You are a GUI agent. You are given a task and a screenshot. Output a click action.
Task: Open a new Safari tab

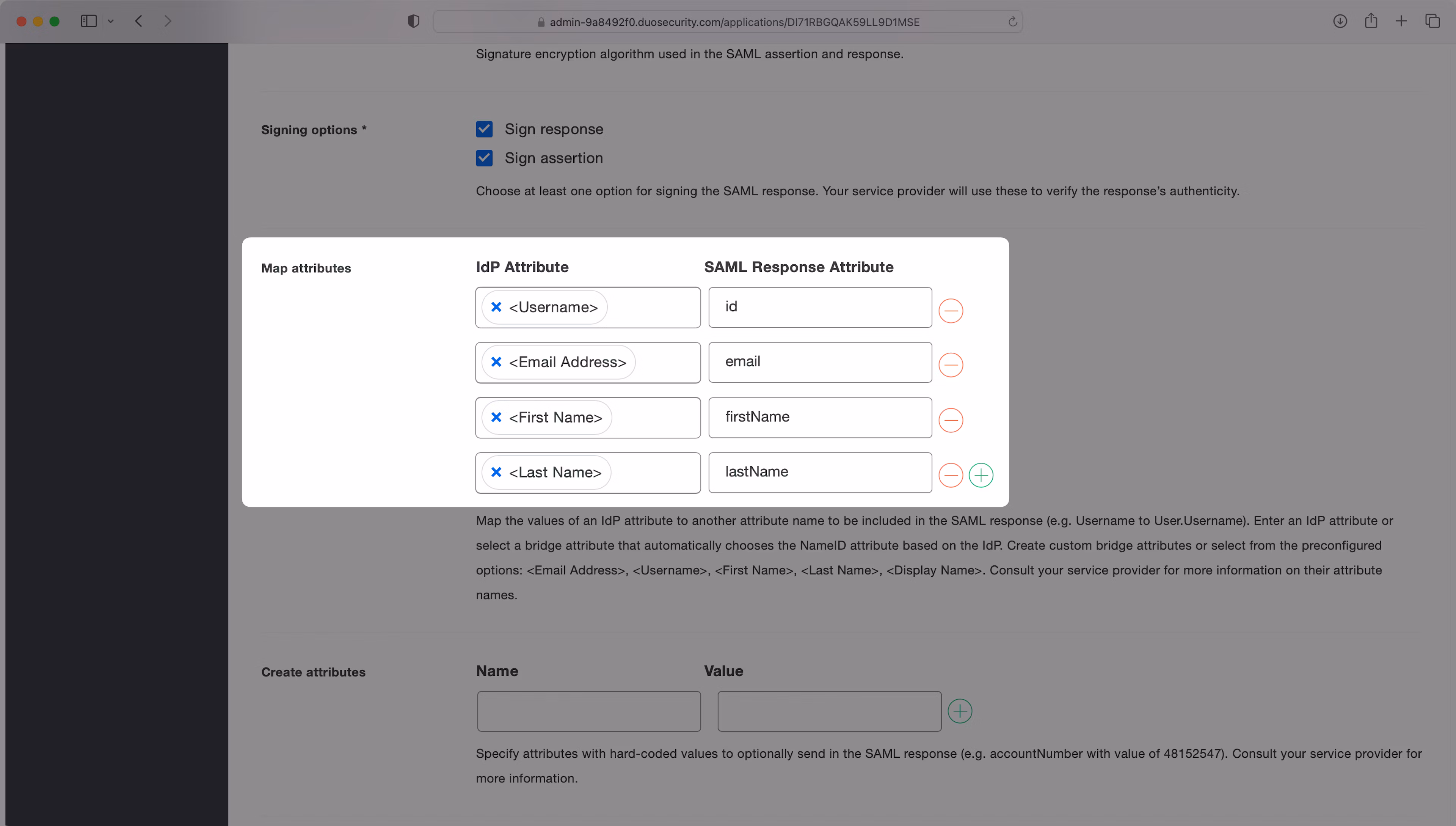[x=1401, y=22]
